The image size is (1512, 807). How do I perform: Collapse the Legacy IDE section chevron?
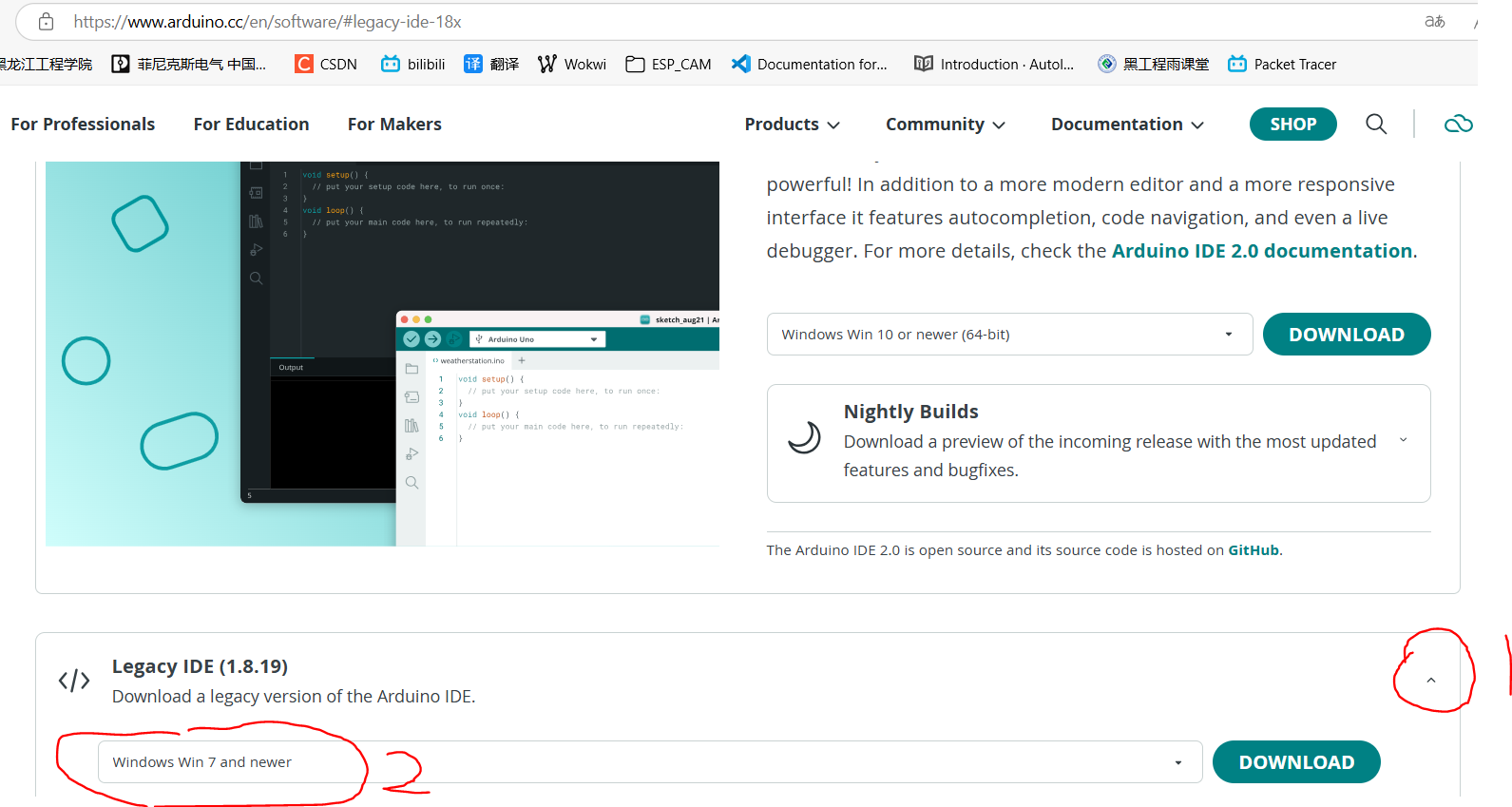1431,681
